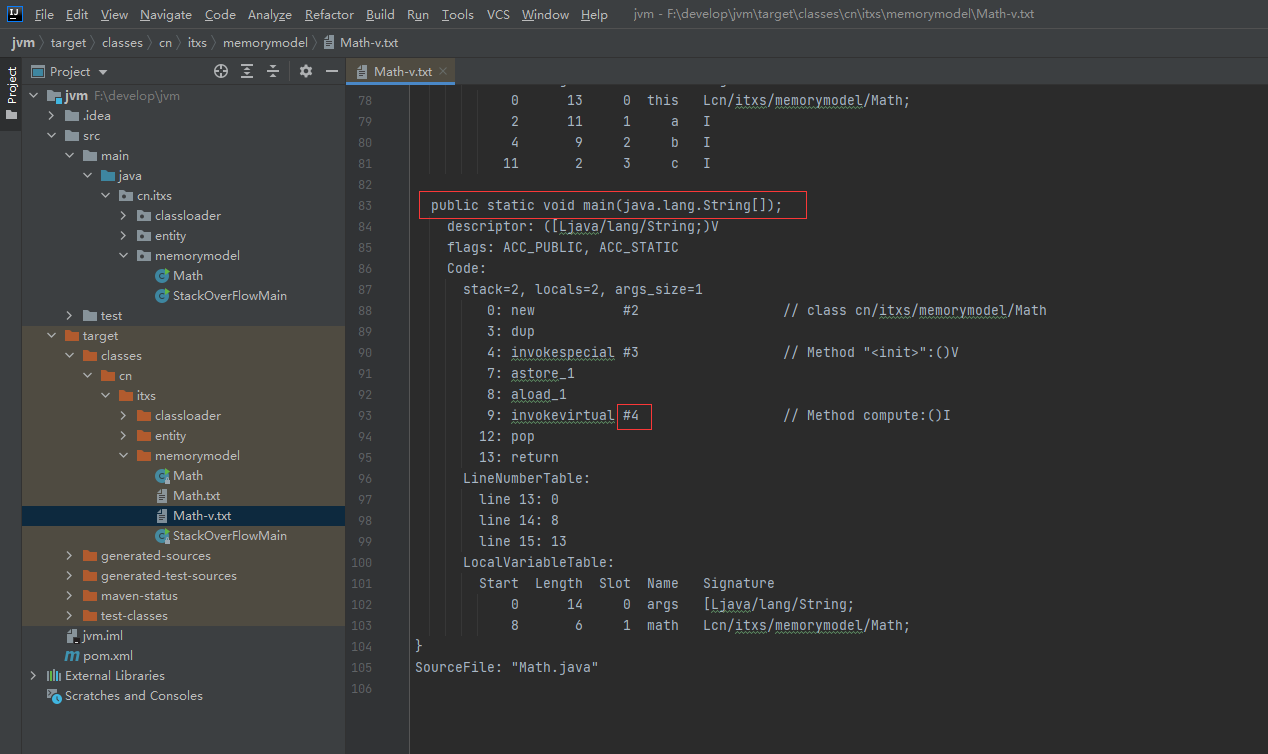The image size is (1268, 754).
Task: Open the VCS menu
Action: click(498, 15)
